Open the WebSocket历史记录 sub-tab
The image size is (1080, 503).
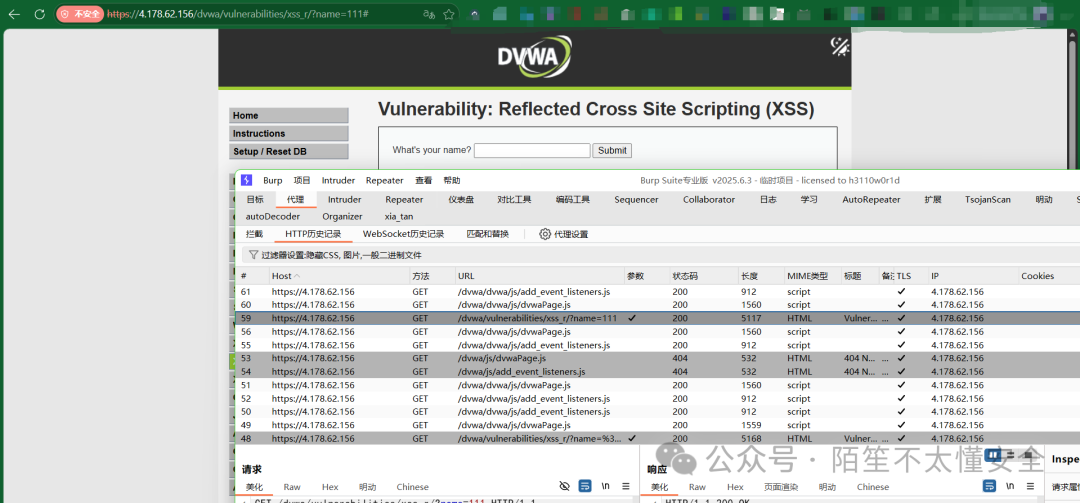404,234
